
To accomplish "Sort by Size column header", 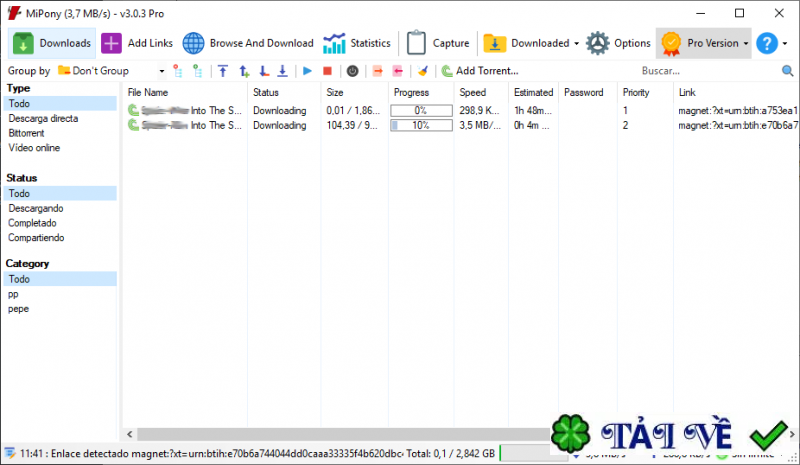I will click(355, 92).
